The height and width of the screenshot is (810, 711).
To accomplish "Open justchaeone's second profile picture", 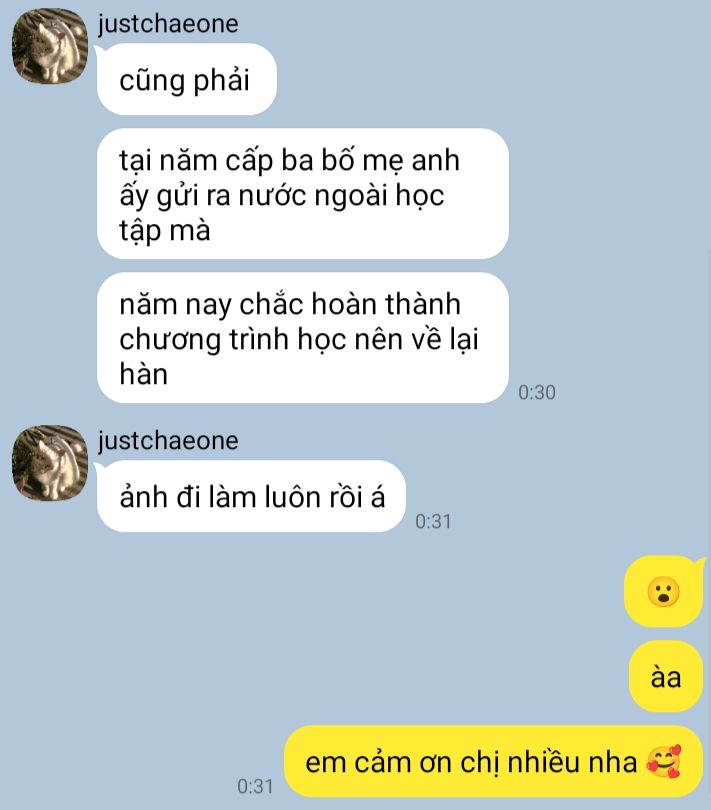I will pyautogui.click(x=50, y=463).
